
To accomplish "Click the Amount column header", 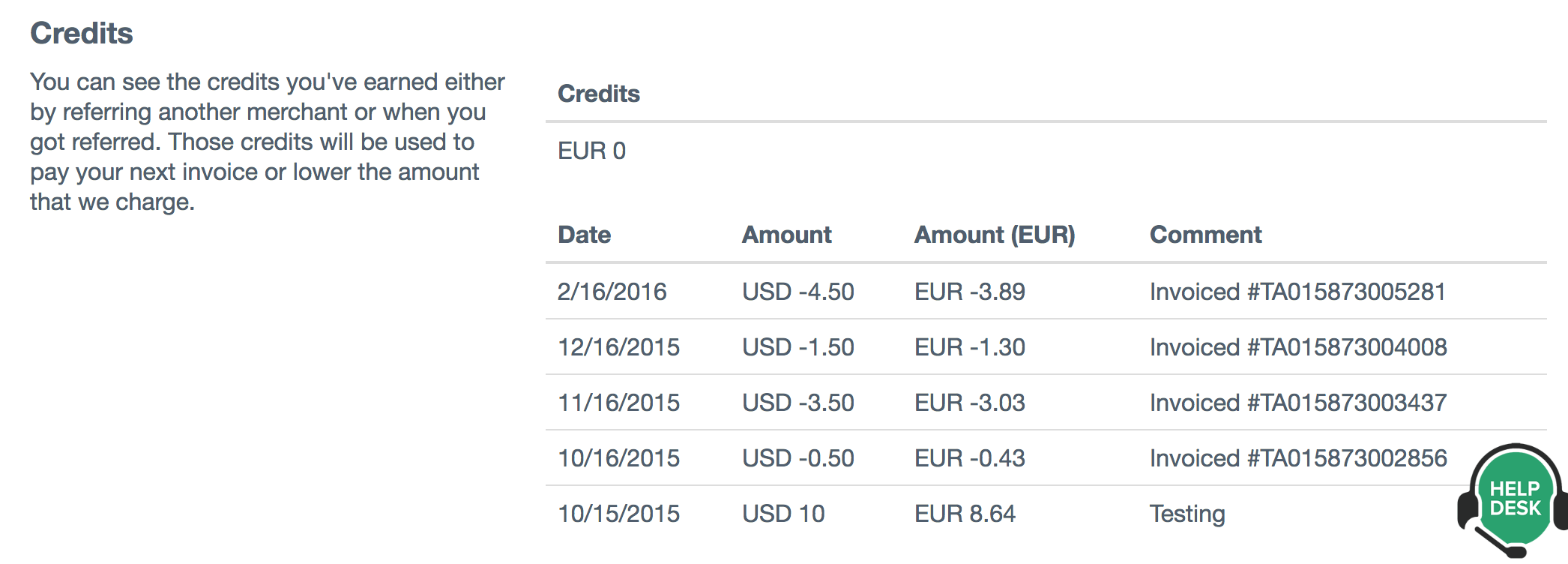I will pos(786,235).
